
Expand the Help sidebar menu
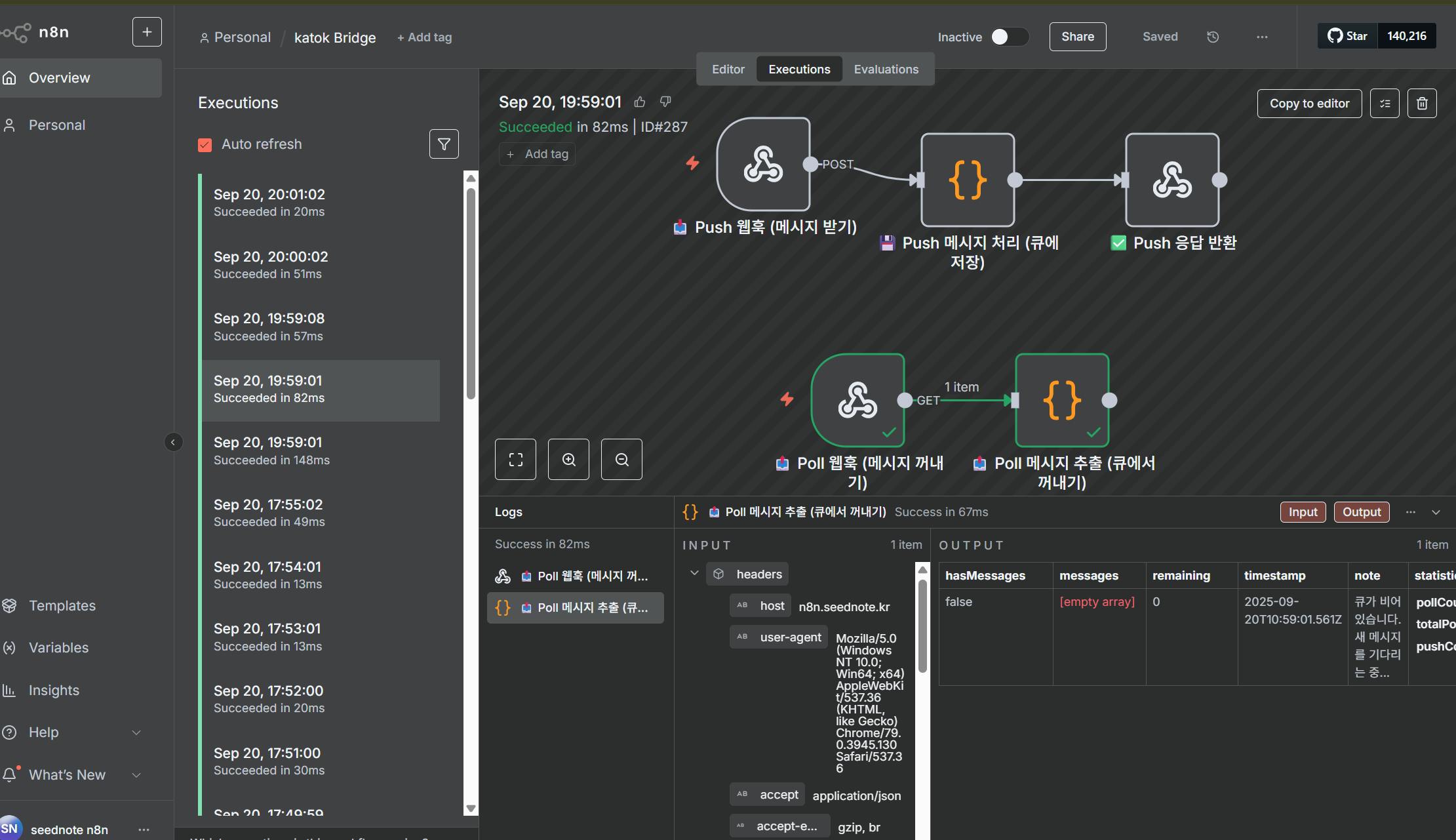point(136,732)
